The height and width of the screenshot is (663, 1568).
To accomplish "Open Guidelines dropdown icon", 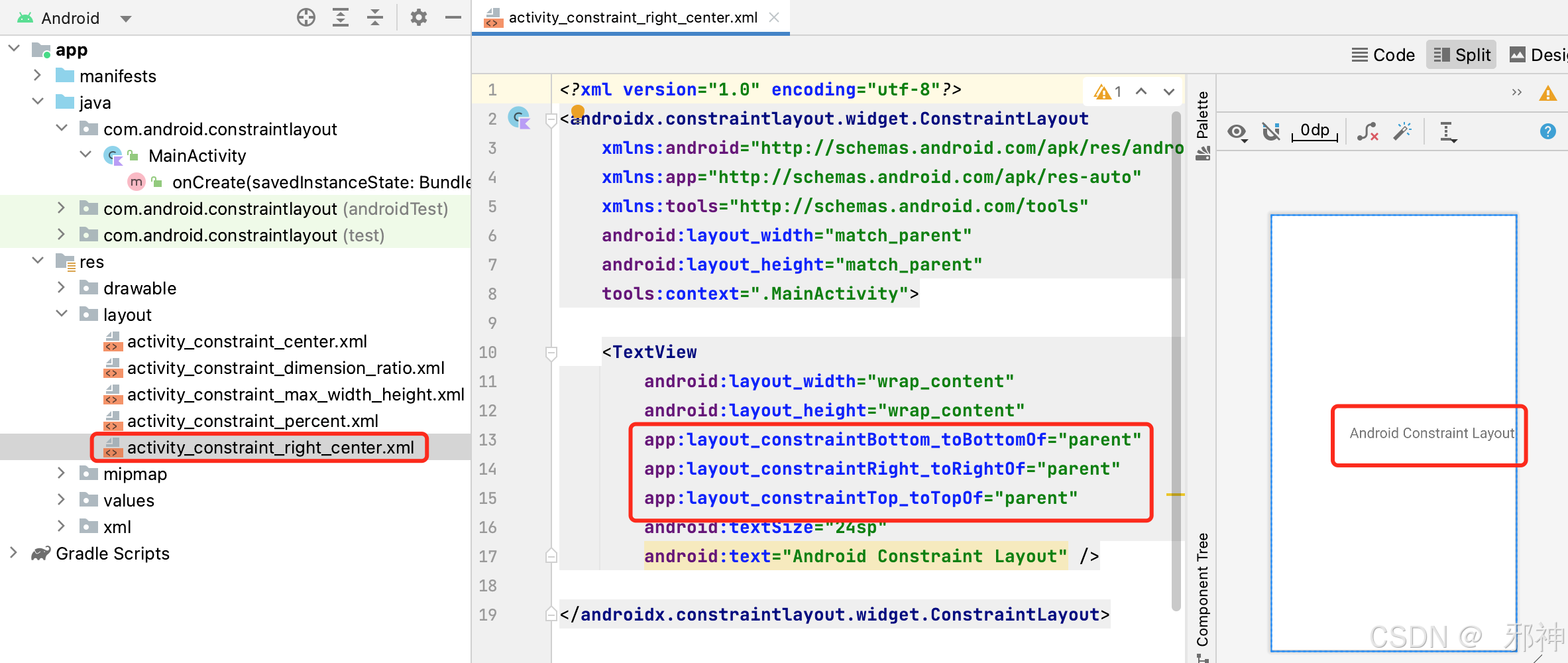I will (1449, 132).
